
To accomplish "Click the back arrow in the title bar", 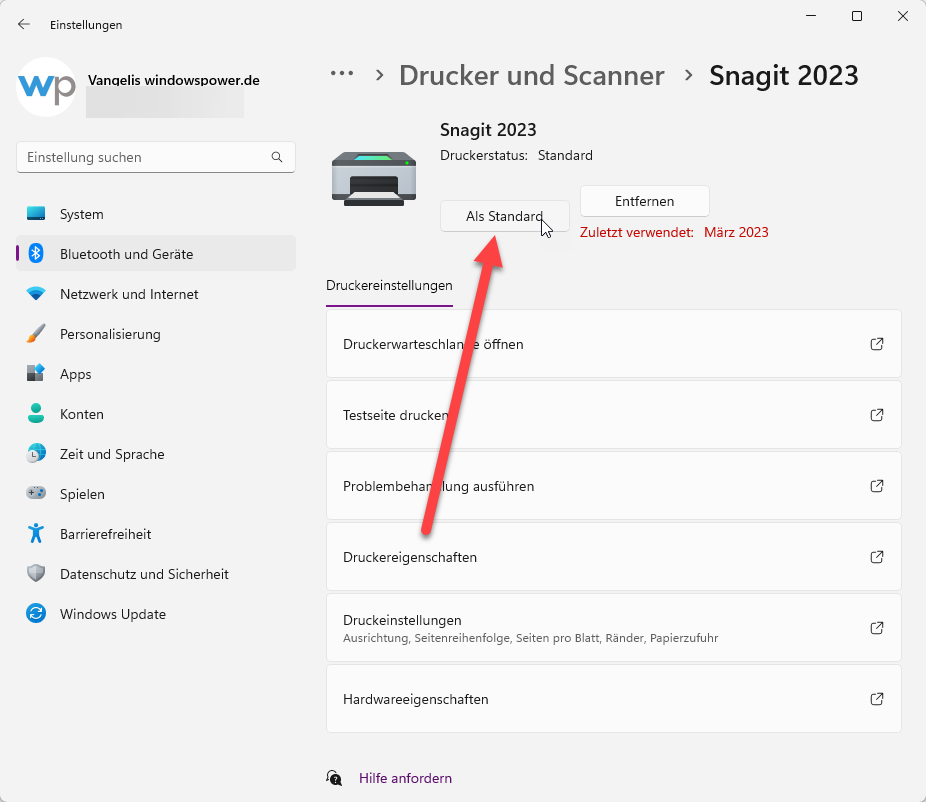I will pyautogui.click(x=24, y=24).
